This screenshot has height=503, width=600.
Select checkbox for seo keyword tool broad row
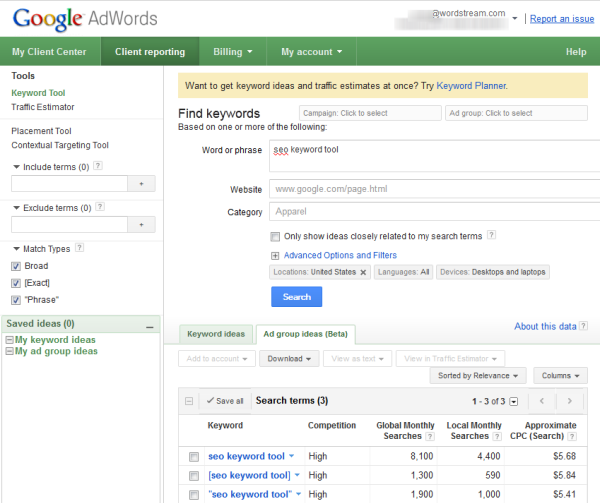pyautogui.click(x=194, y=457)
